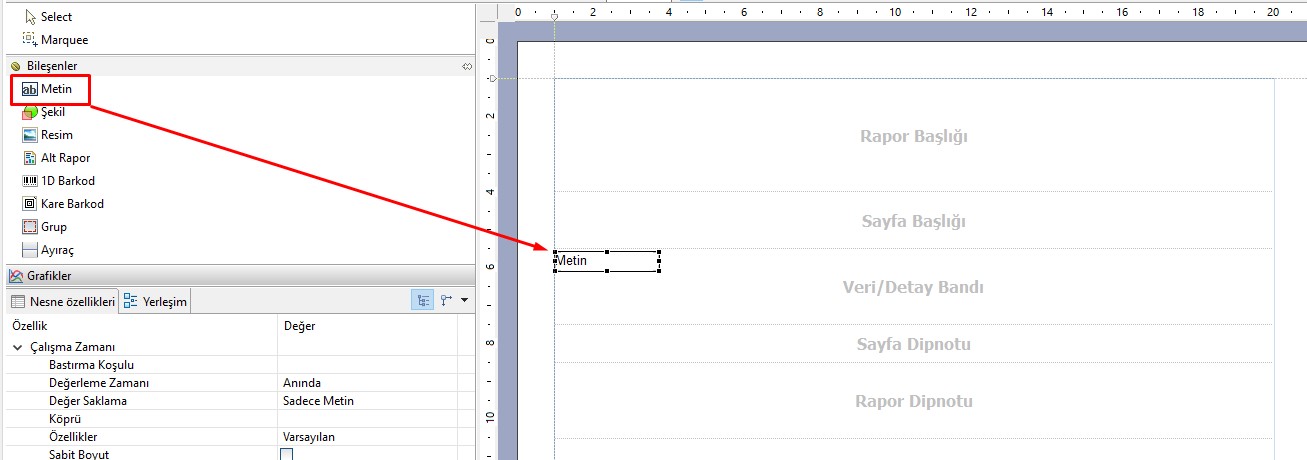This screenshot has width=1307, height=460.
Task: Select the Köprü property row
Action: [x=240, y=419]
